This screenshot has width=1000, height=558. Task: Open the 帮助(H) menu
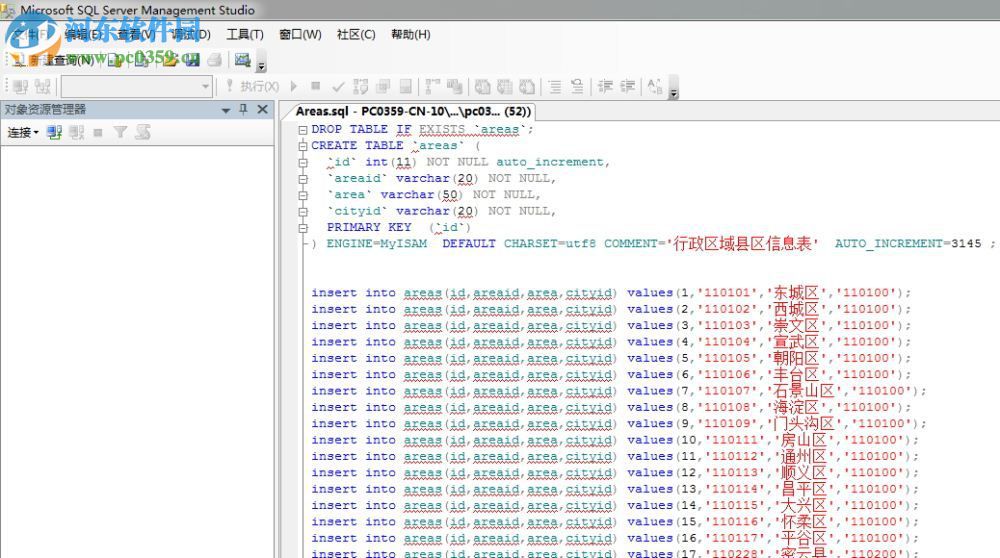click(411, 34)
